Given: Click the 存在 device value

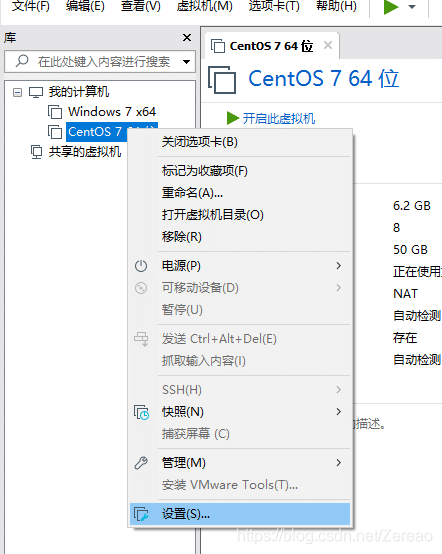Looking at the screenshot, I should 405,338.
